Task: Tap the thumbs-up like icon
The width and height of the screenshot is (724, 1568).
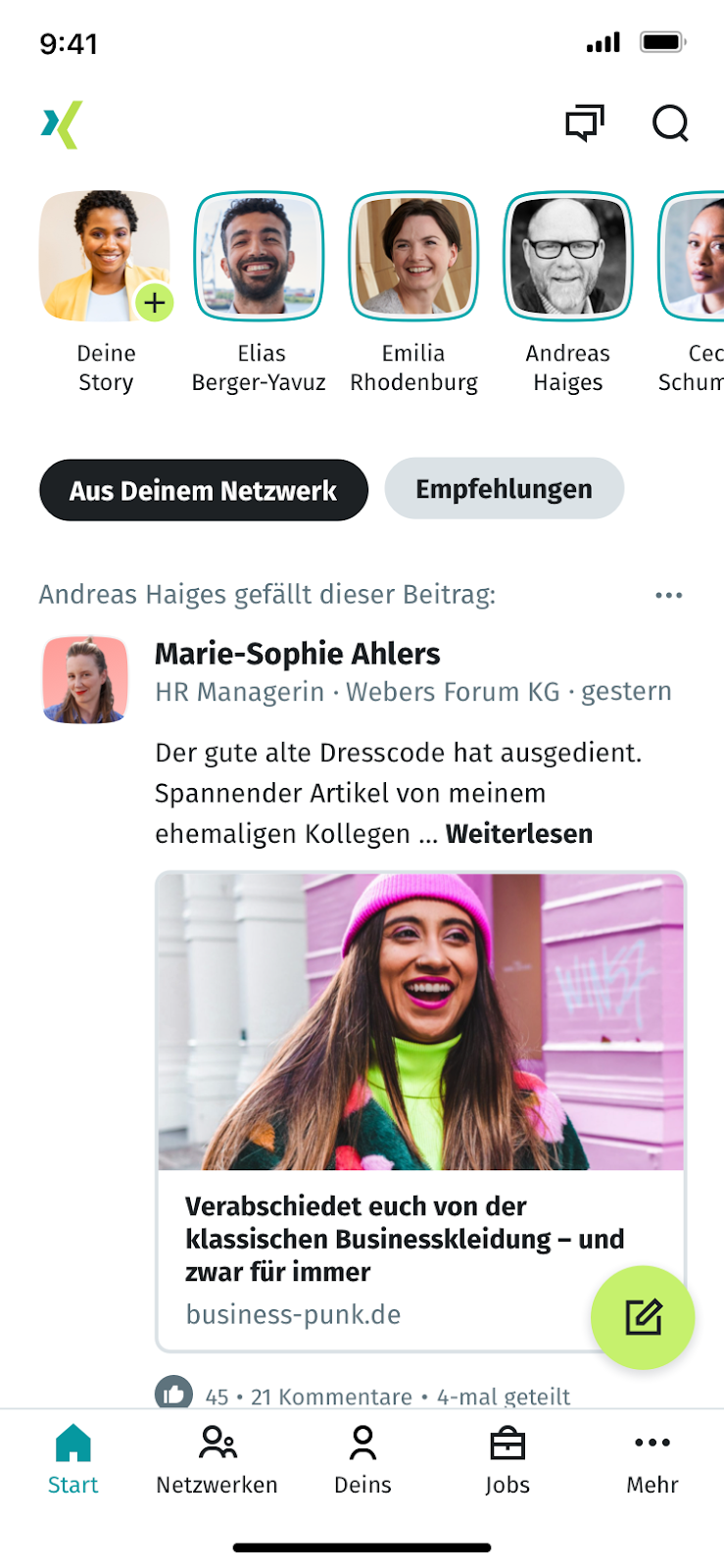Action: 173,1393
